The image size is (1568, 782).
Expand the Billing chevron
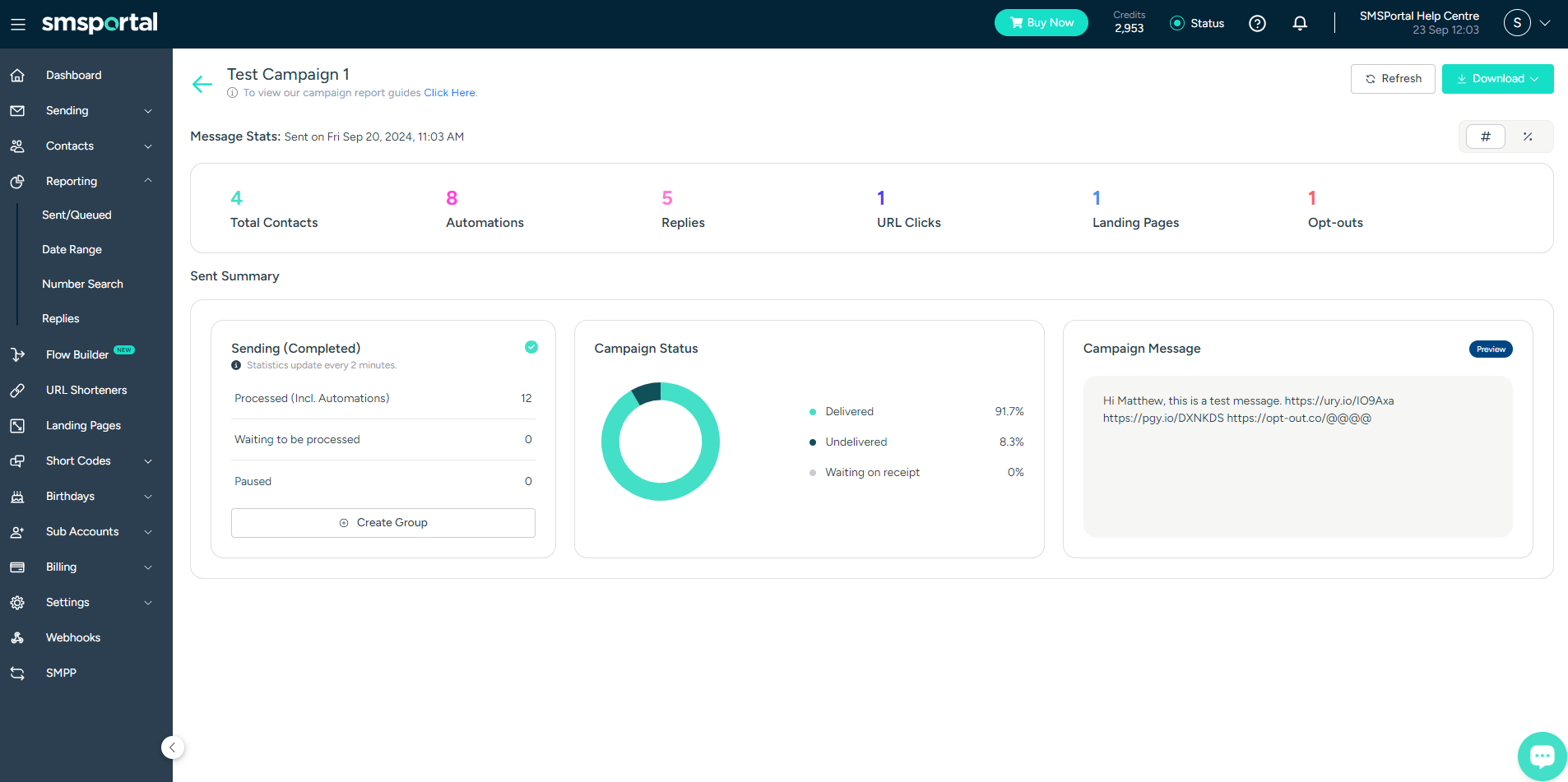click(148, 567)
